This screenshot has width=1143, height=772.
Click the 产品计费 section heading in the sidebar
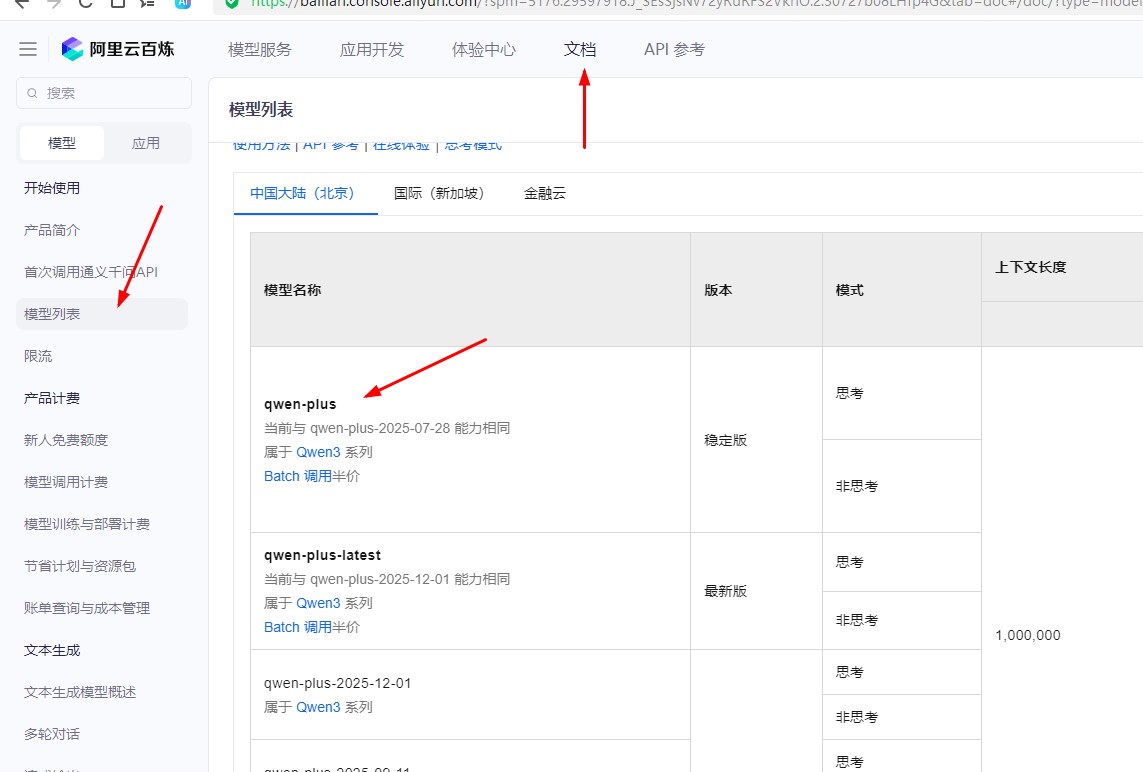(x=52, y=398)
